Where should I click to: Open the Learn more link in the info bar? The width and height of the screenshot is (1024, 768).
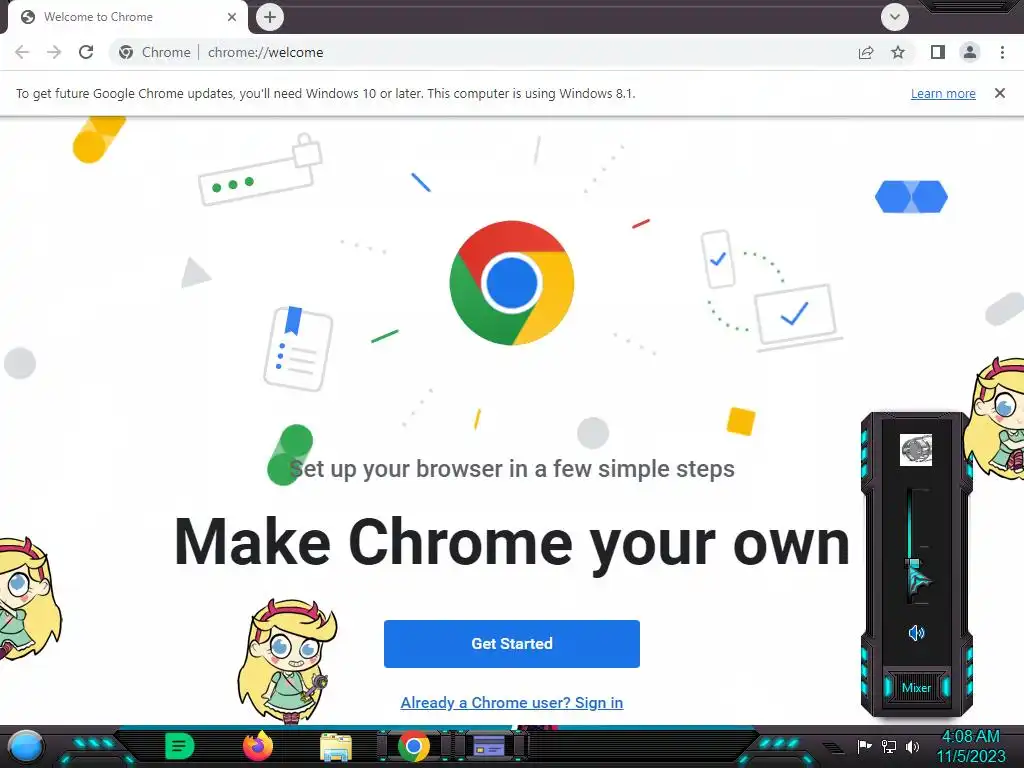(x=943, y=93)
